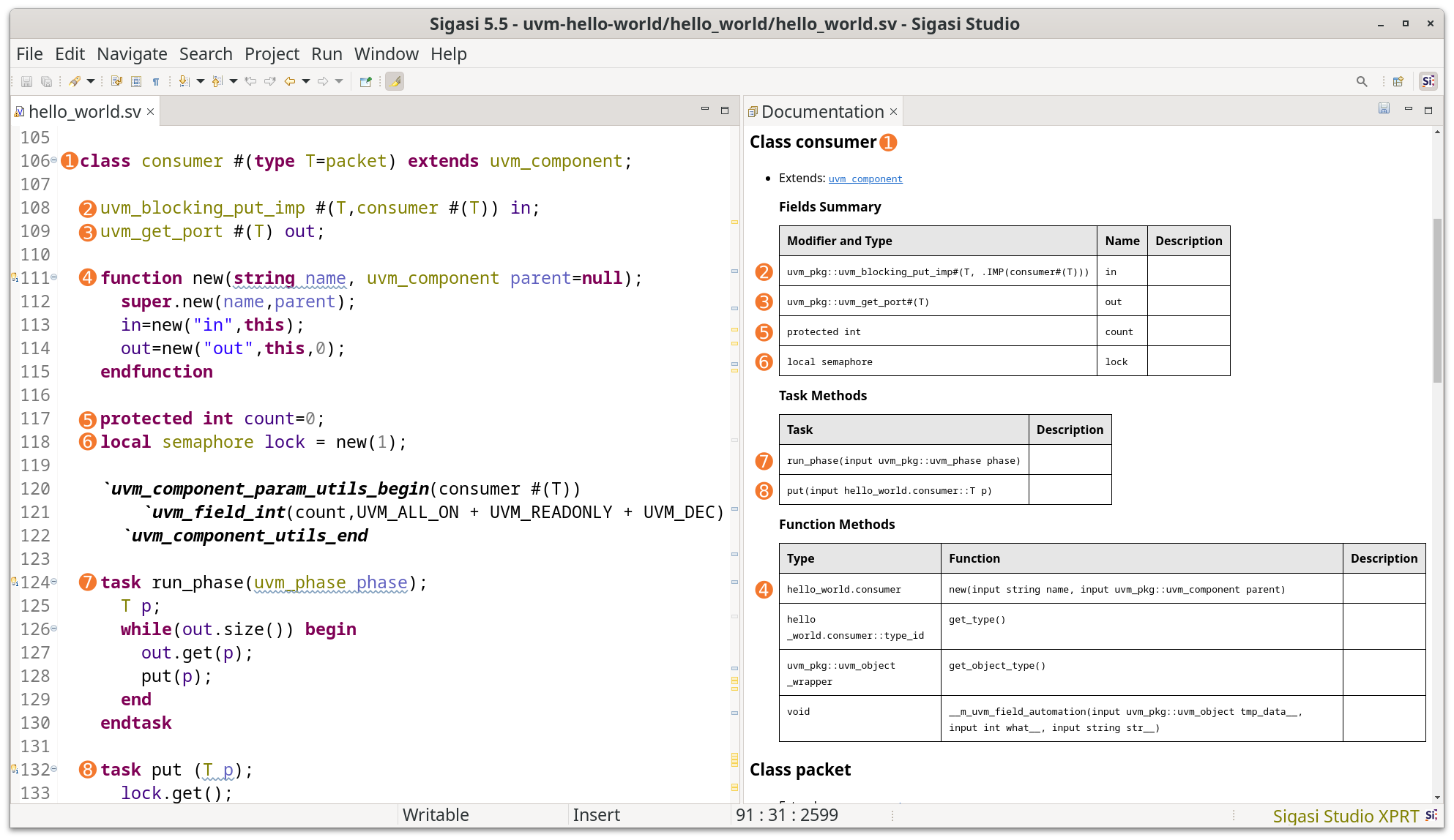Image resolution: width=1454 pixels, height=840 pixels.
Task: Click the search magnifier icon in toolbar
Action: click(1362, 81)
